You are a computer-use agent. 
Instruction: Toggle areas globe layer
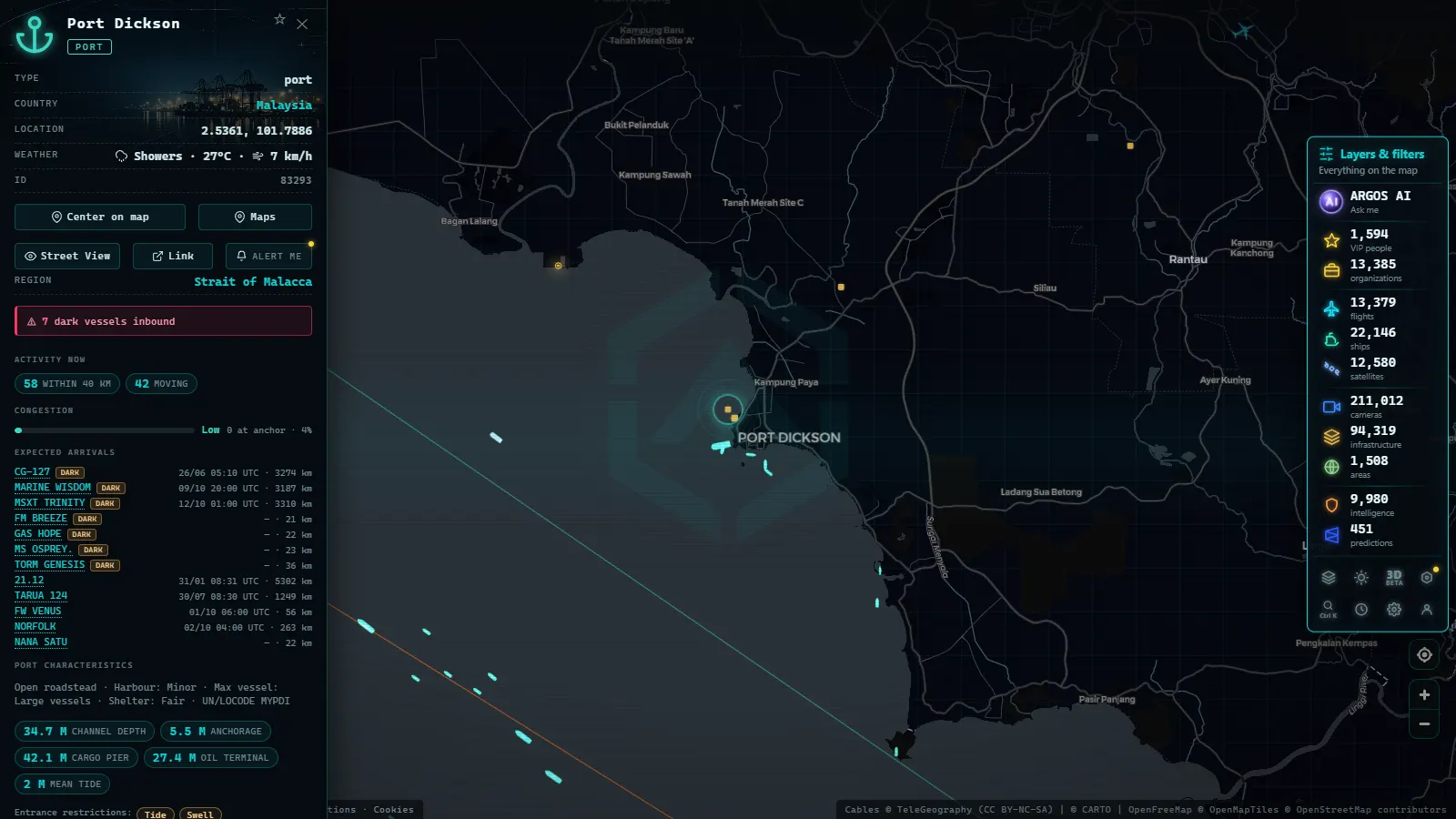(x=1331, y=467)
